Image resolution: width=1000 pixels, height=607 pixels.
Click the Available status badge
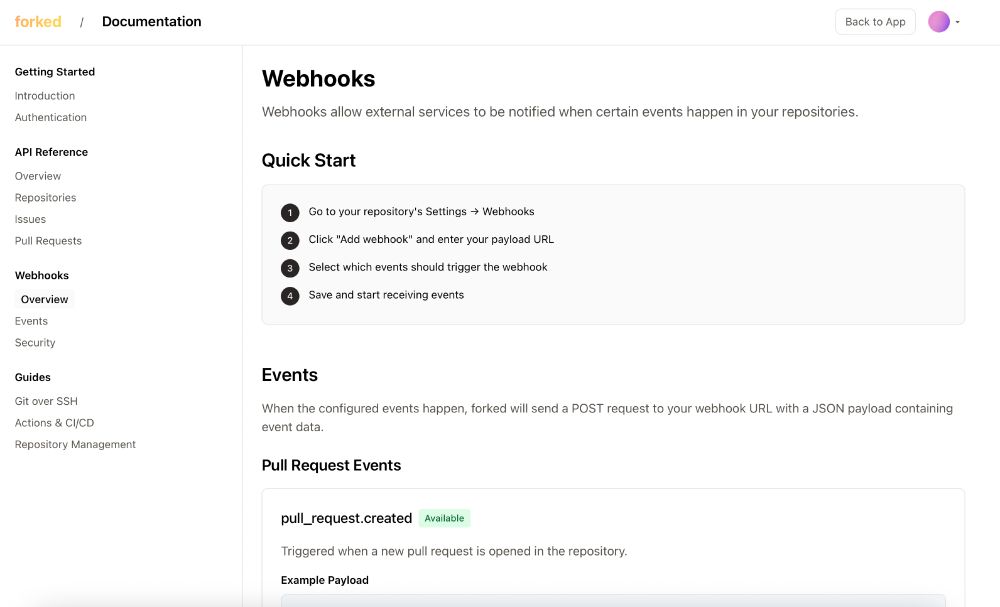[445, 518]
